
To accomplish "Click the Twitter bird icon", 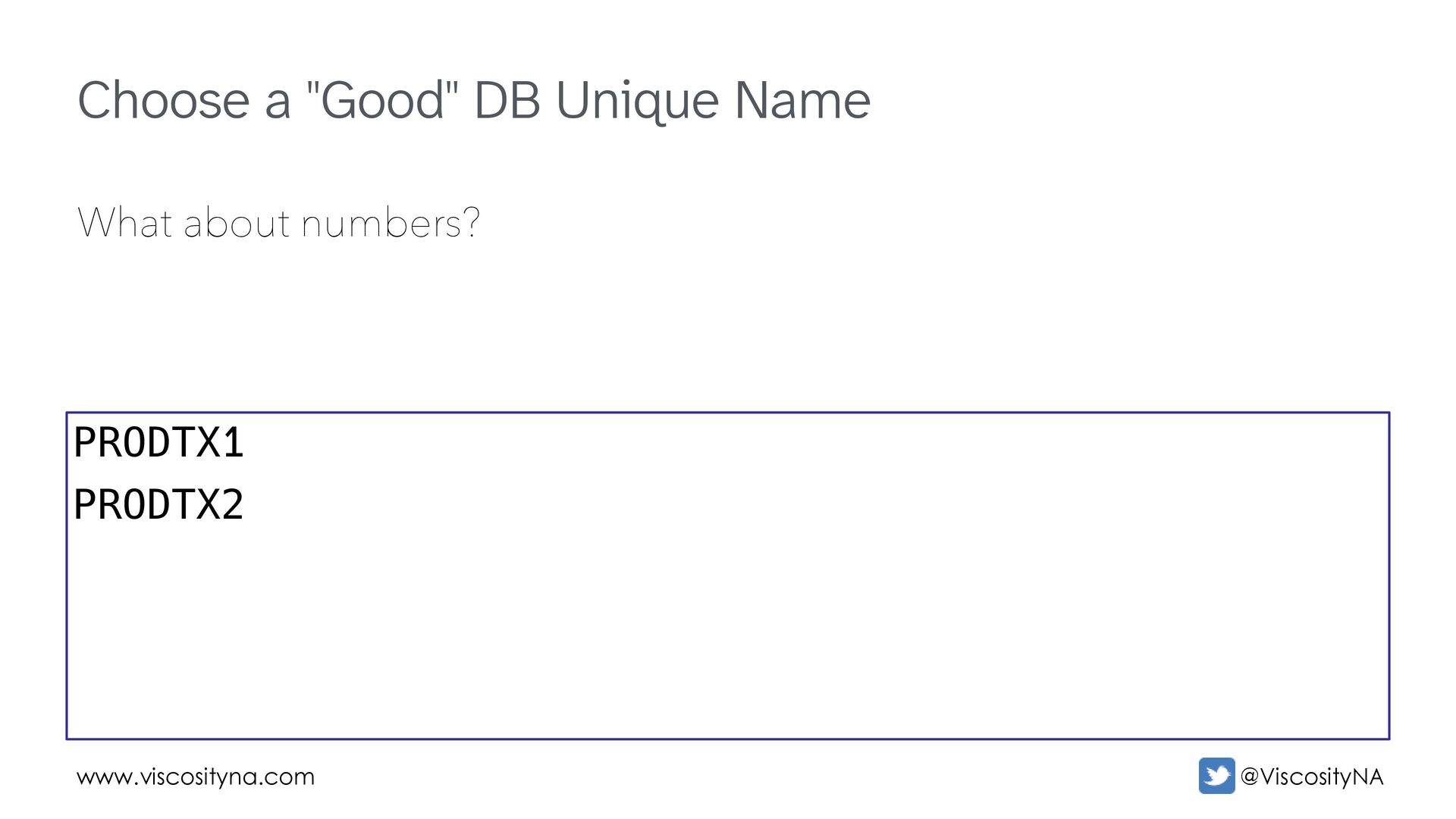I will pos(1216,776).
